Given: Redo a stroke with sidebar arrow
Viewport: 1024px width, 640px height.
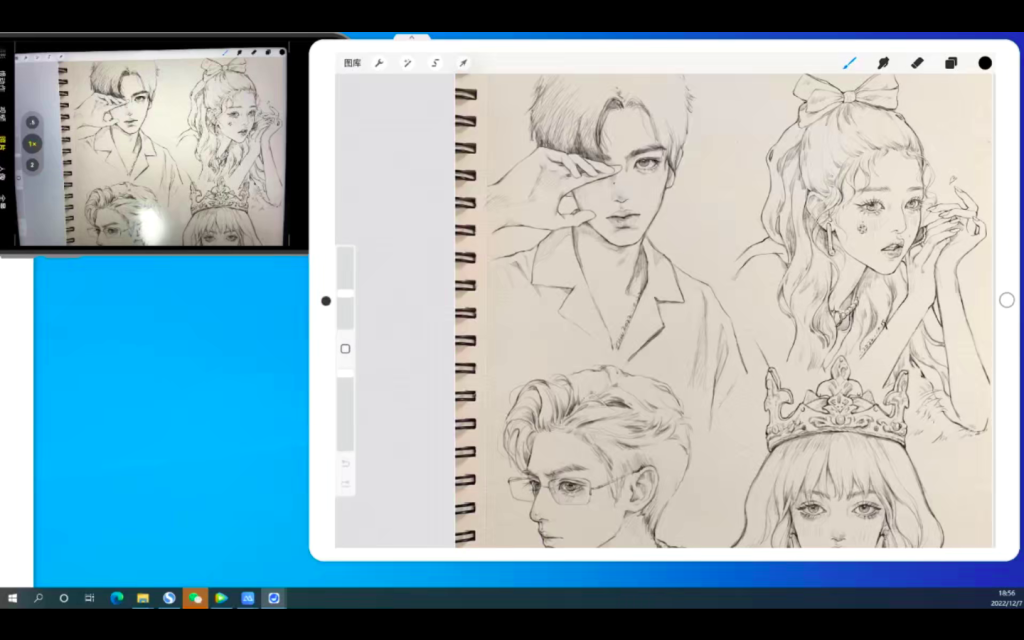Looking at the screenshot, I should pos(345,483).
